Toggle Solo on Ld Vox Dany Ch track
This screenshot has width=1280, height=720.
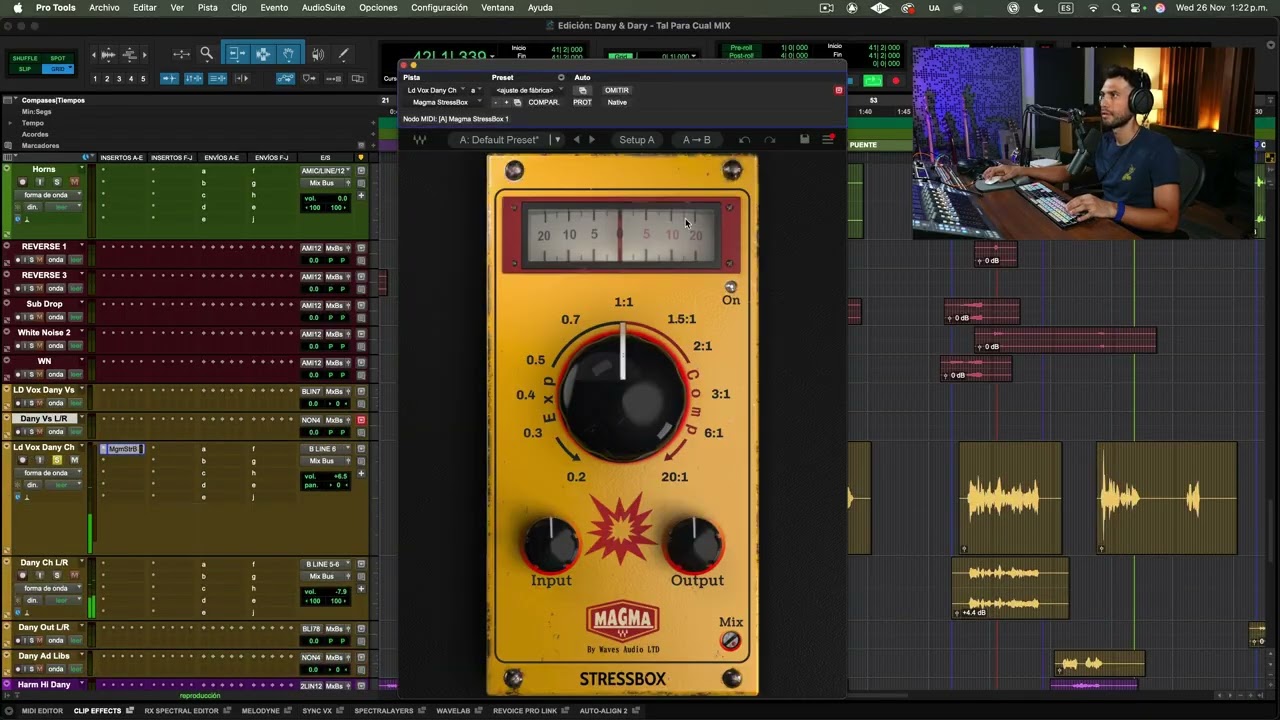[57, 460]
